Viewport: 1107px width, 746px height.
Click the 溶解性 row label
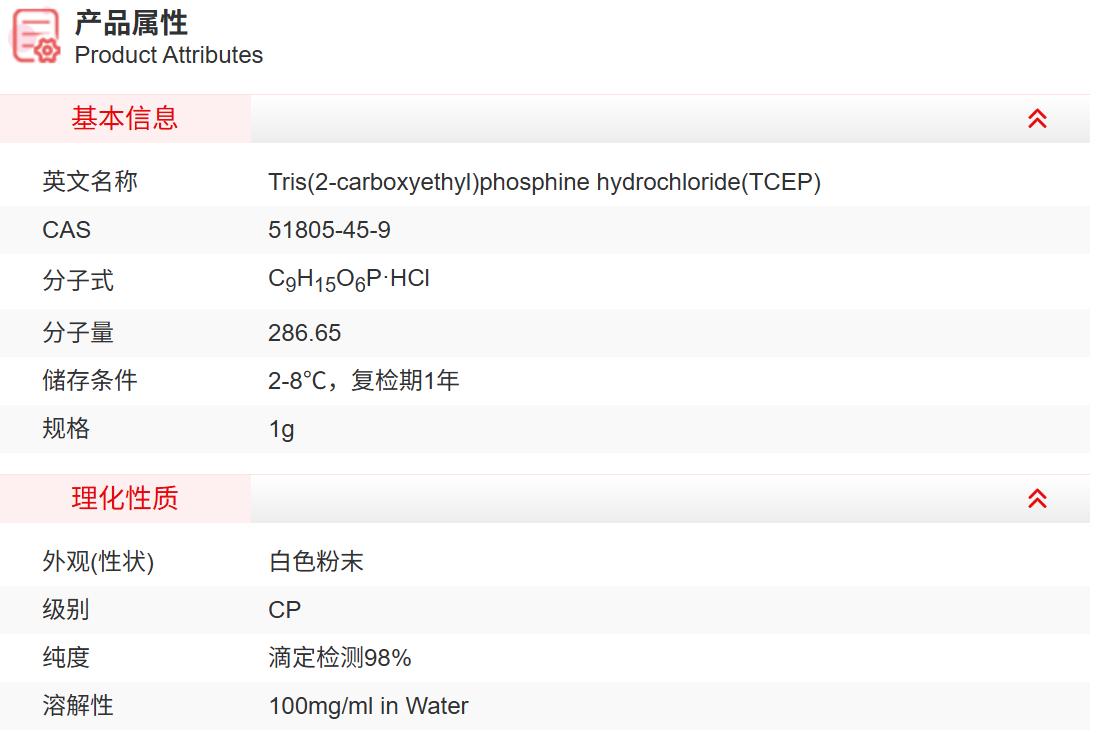click(78, 706)
